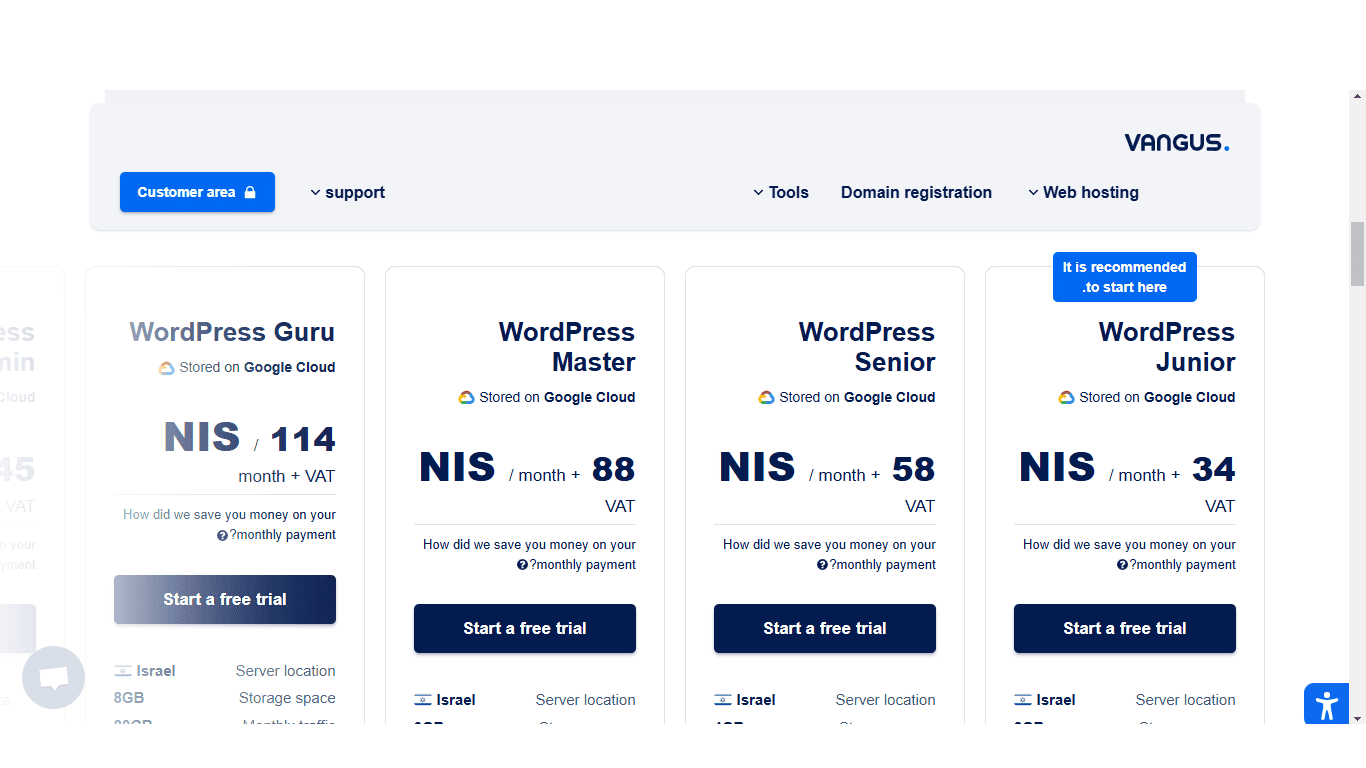Start a free trial for WordPress Senior

[825, 628]
